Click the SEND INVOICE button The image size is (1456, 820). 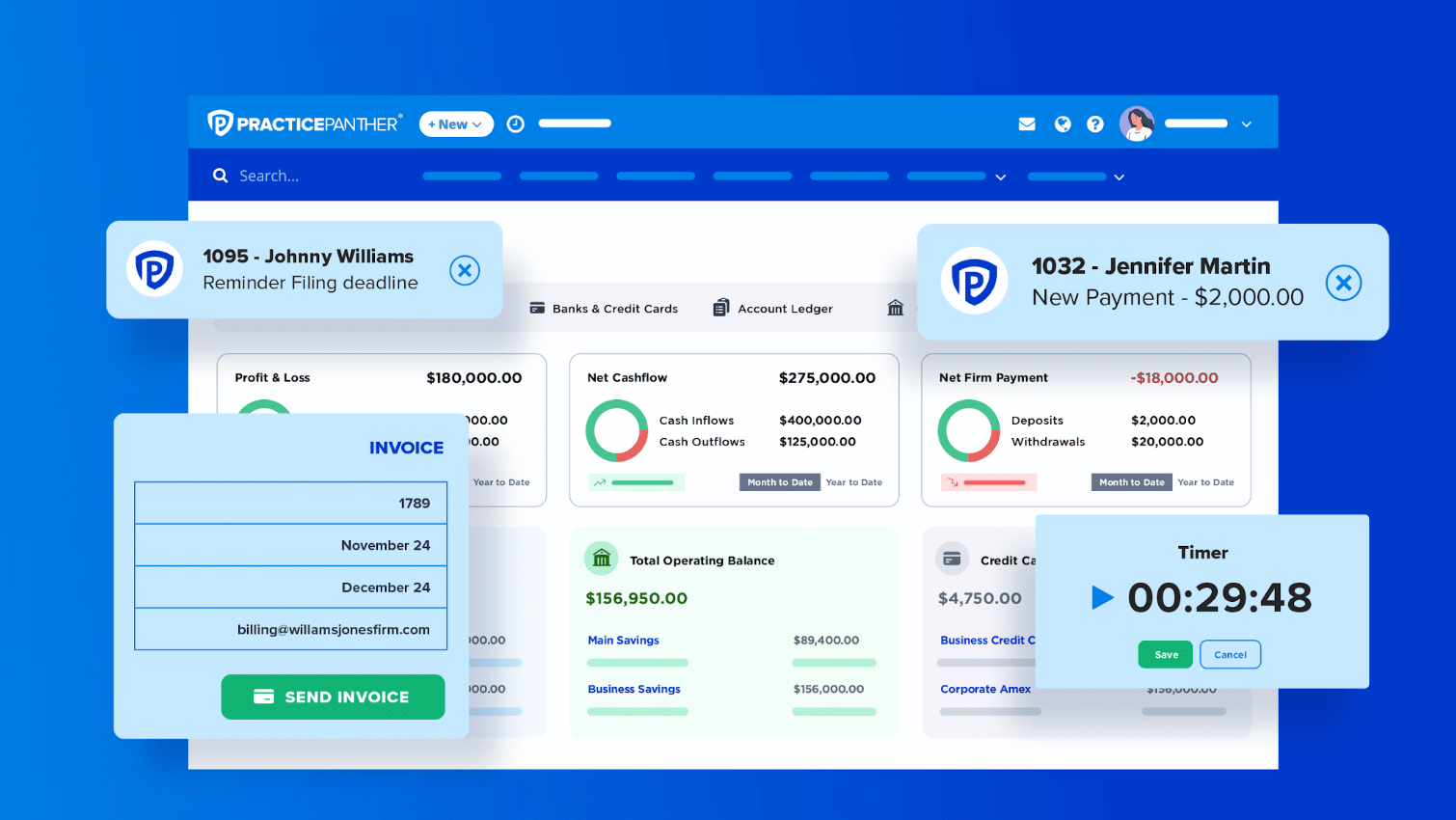click(x=333, y=697)
